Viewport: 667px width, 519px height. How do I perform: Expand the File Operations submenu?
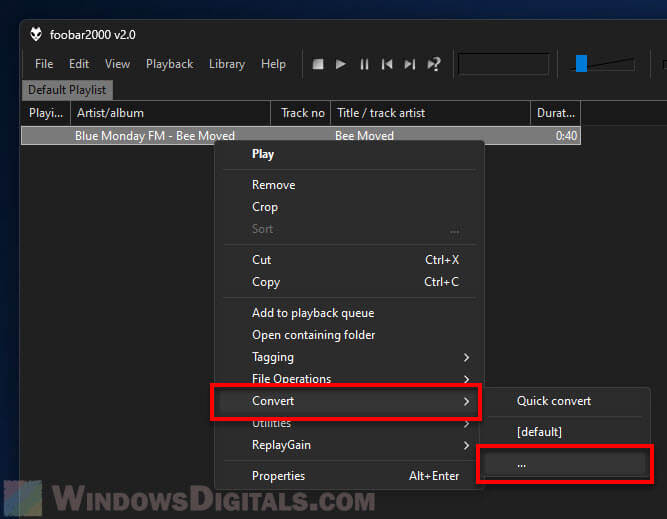click(349, 378)
